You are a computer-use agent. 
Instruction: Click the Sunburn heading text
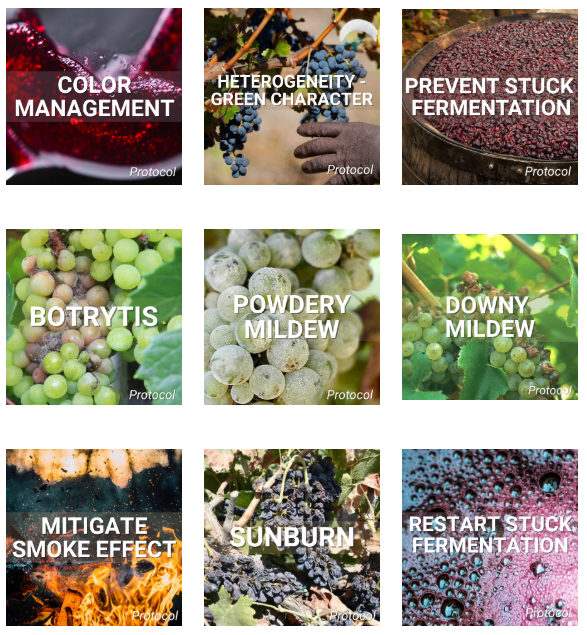click(292, 537)
